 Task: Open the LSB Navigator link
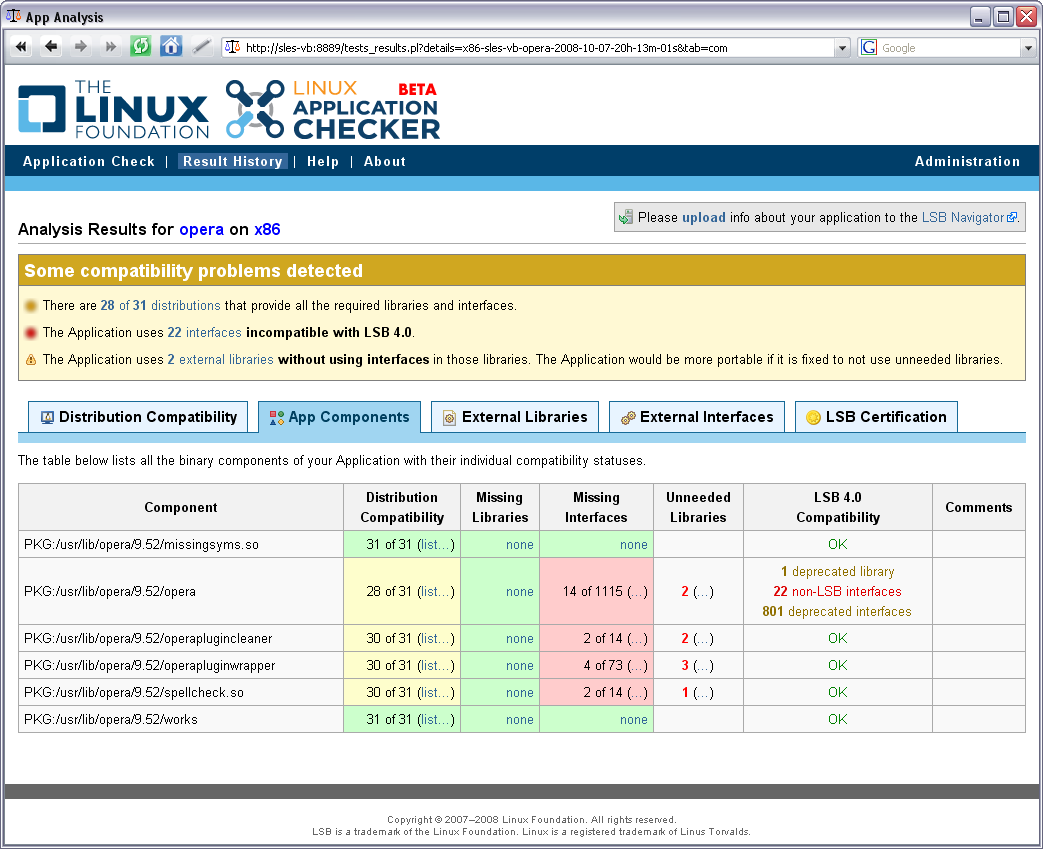[x=963, y=218]
